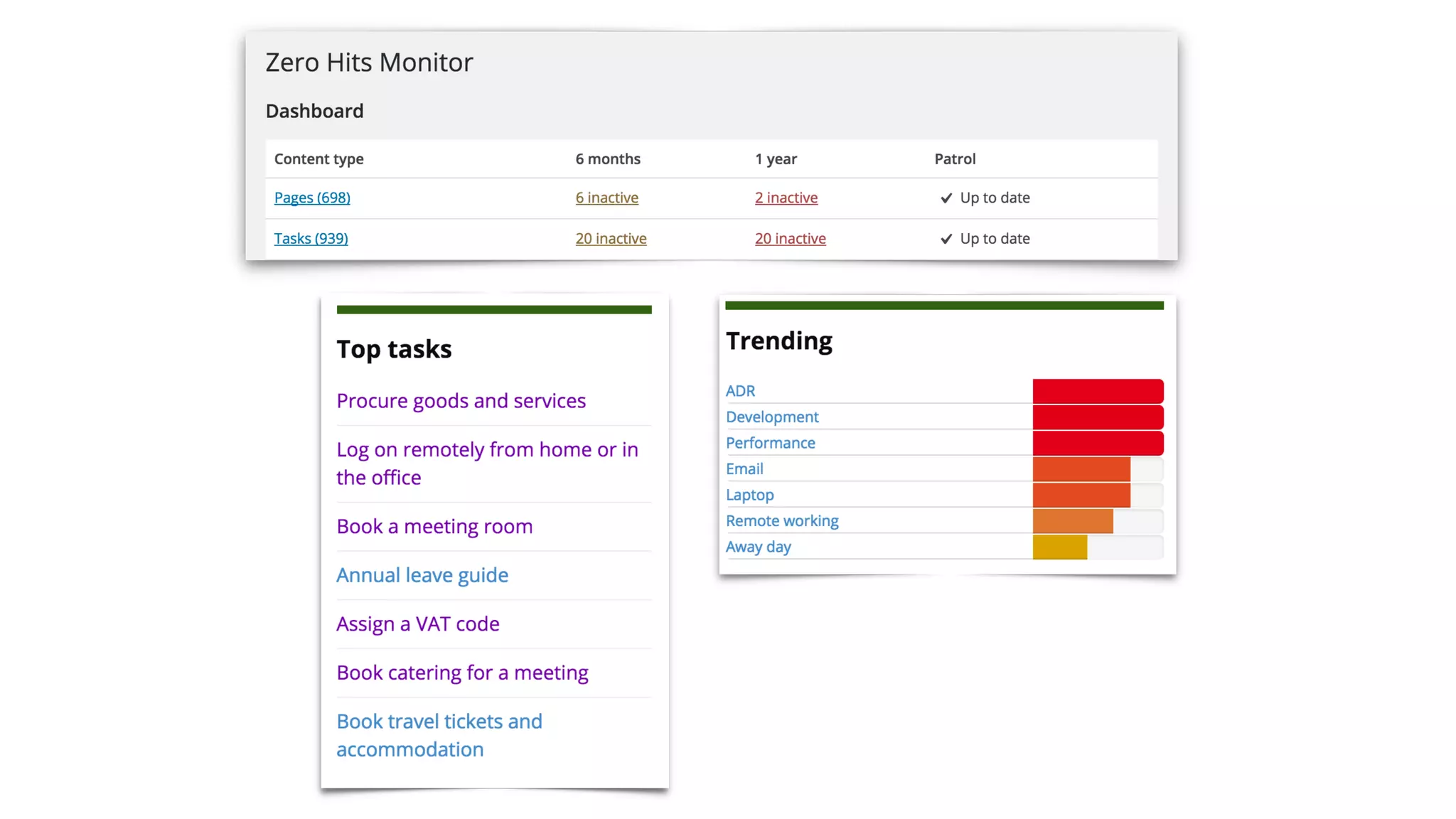Image resolution: width=1456 pixels, height=819 pixels.
Task: Open the Remote working trending topic
Action: coord(782,521)
